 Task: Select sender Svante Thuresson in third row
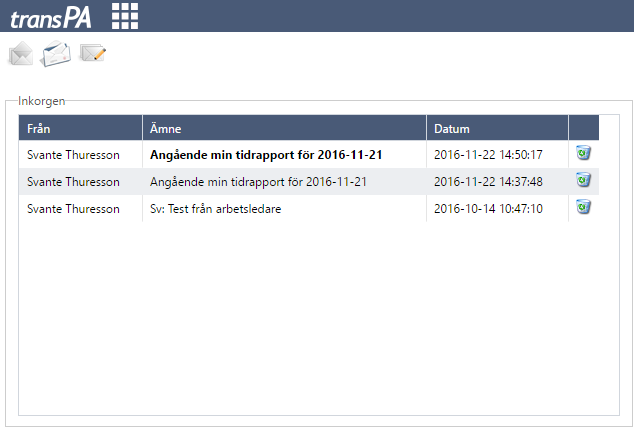click(x=73, y=209)
